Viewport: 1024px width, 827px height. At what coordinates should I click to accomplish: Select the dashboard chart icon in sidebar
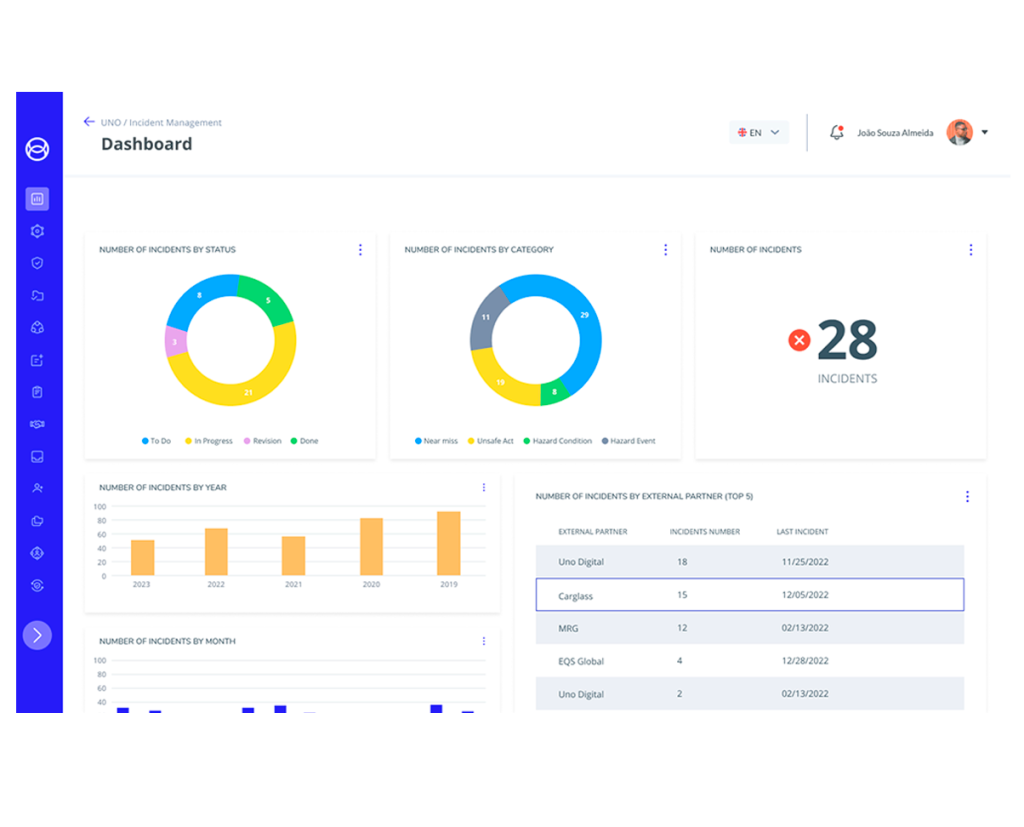point(37,199)
